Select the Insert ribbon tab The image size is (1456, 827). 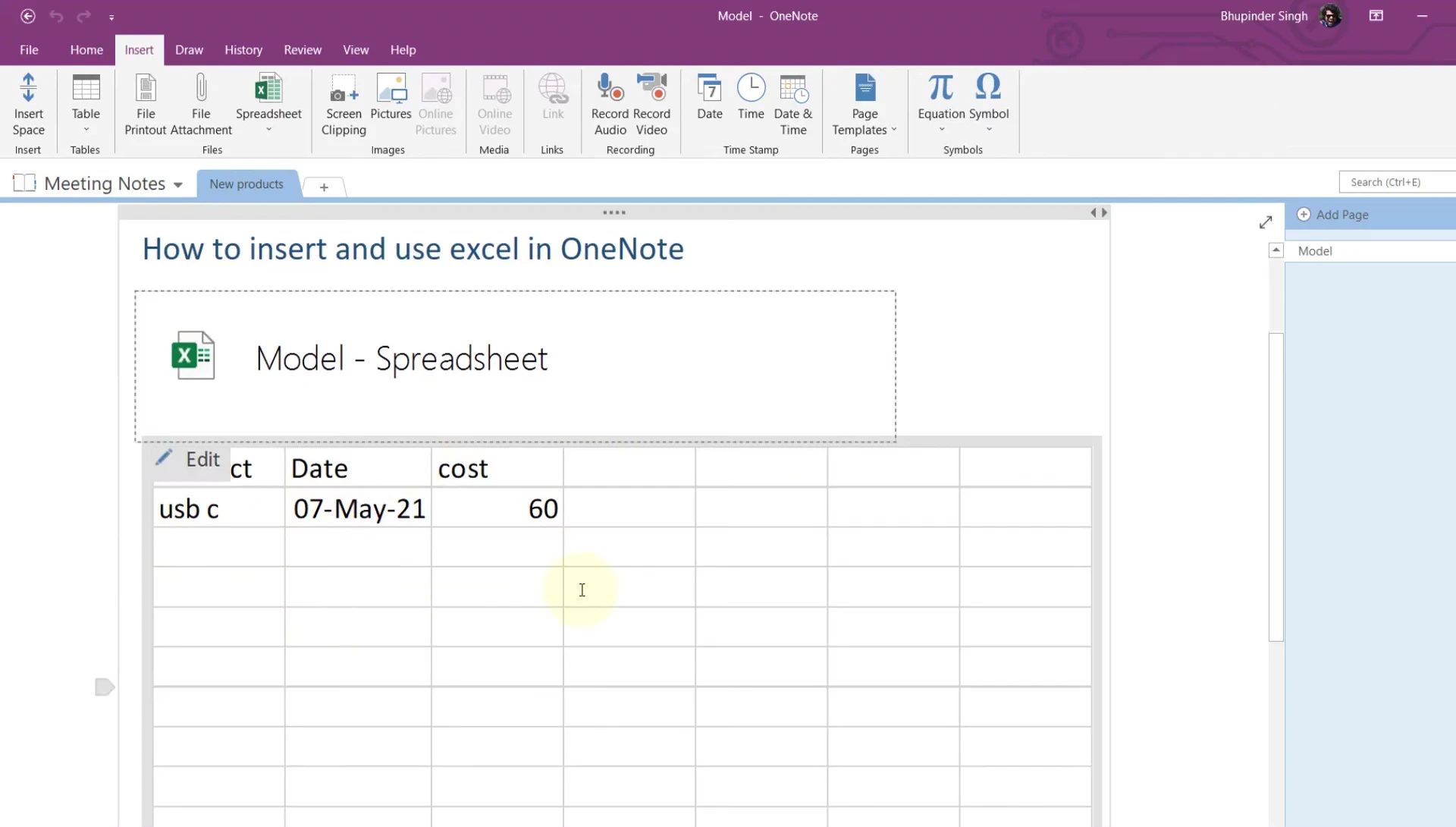[x=139, y=50]
